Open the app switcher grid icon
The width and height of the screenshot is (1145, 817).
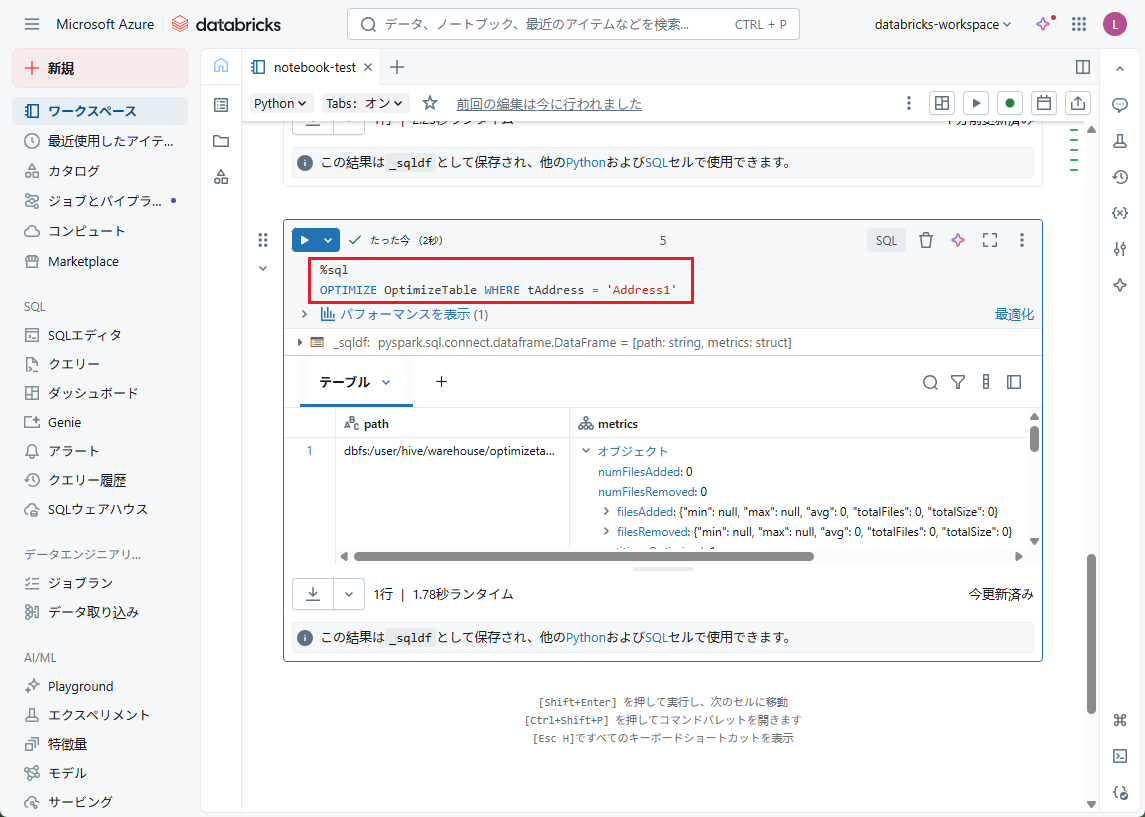[x=1079, y=24]
